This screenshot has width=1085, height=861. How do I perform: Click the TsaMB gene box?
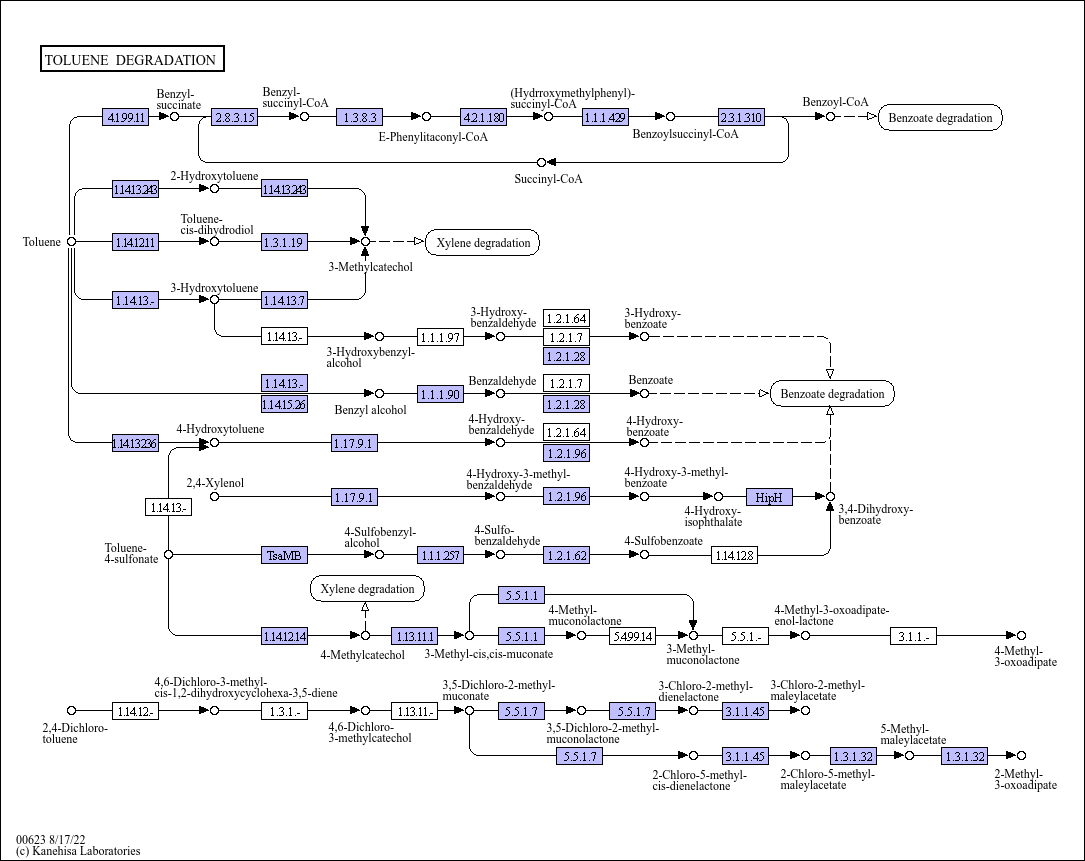click(x=284, y=555)
